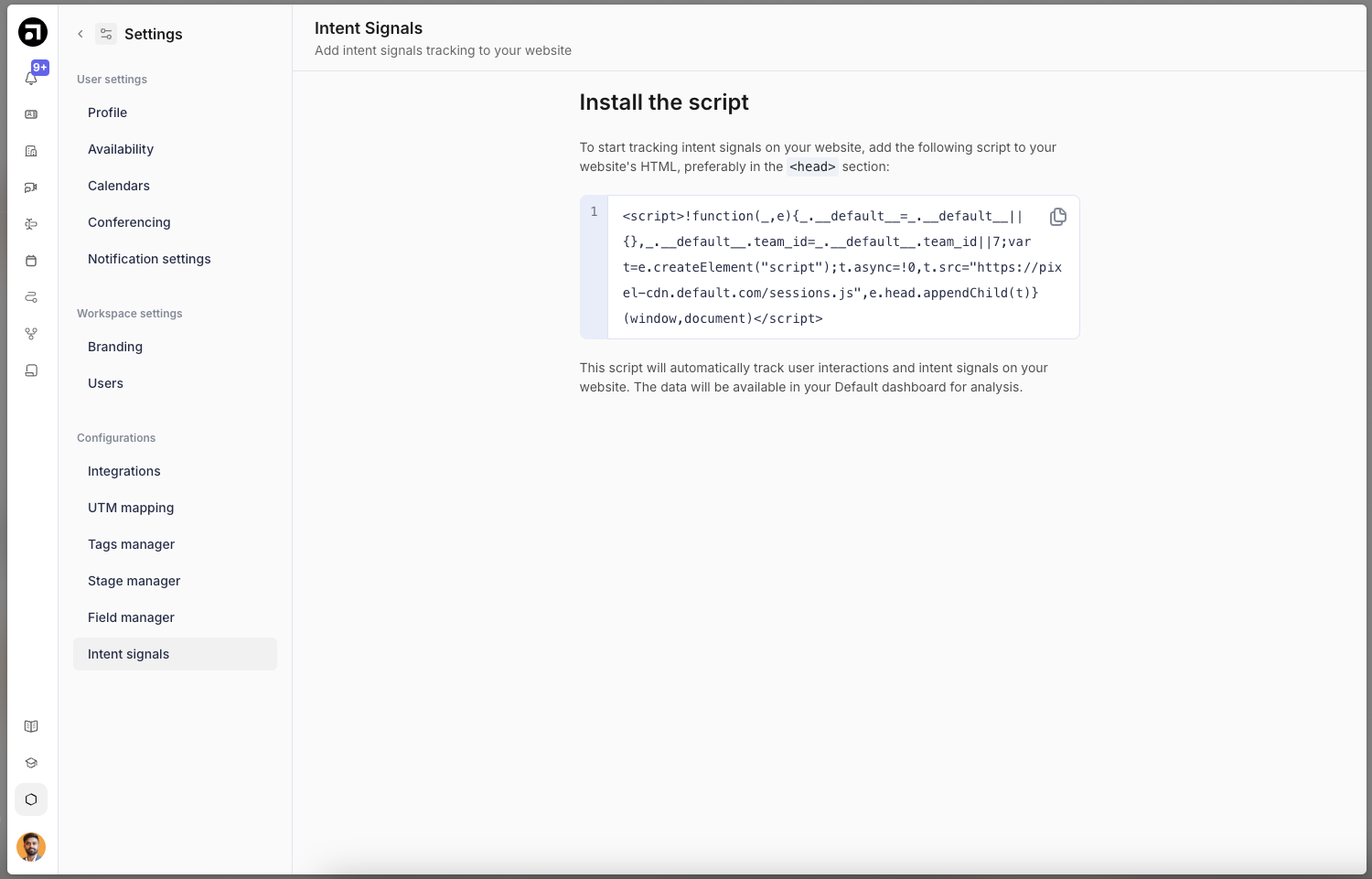Click the 'Intent Signals' page title
This screenshot has width=1372, height=879.
pyautogui.click(x=369, y=28)
